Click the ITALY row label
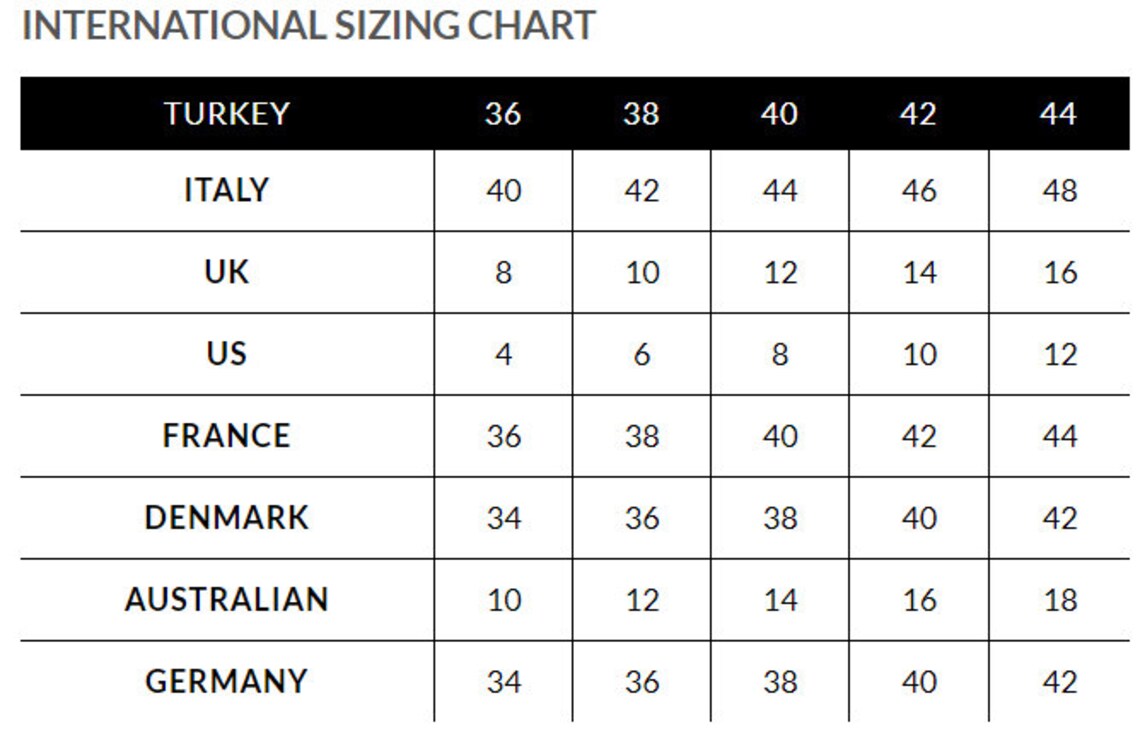Viewport: 1140px width, 732px height. [x=227, y=190]
